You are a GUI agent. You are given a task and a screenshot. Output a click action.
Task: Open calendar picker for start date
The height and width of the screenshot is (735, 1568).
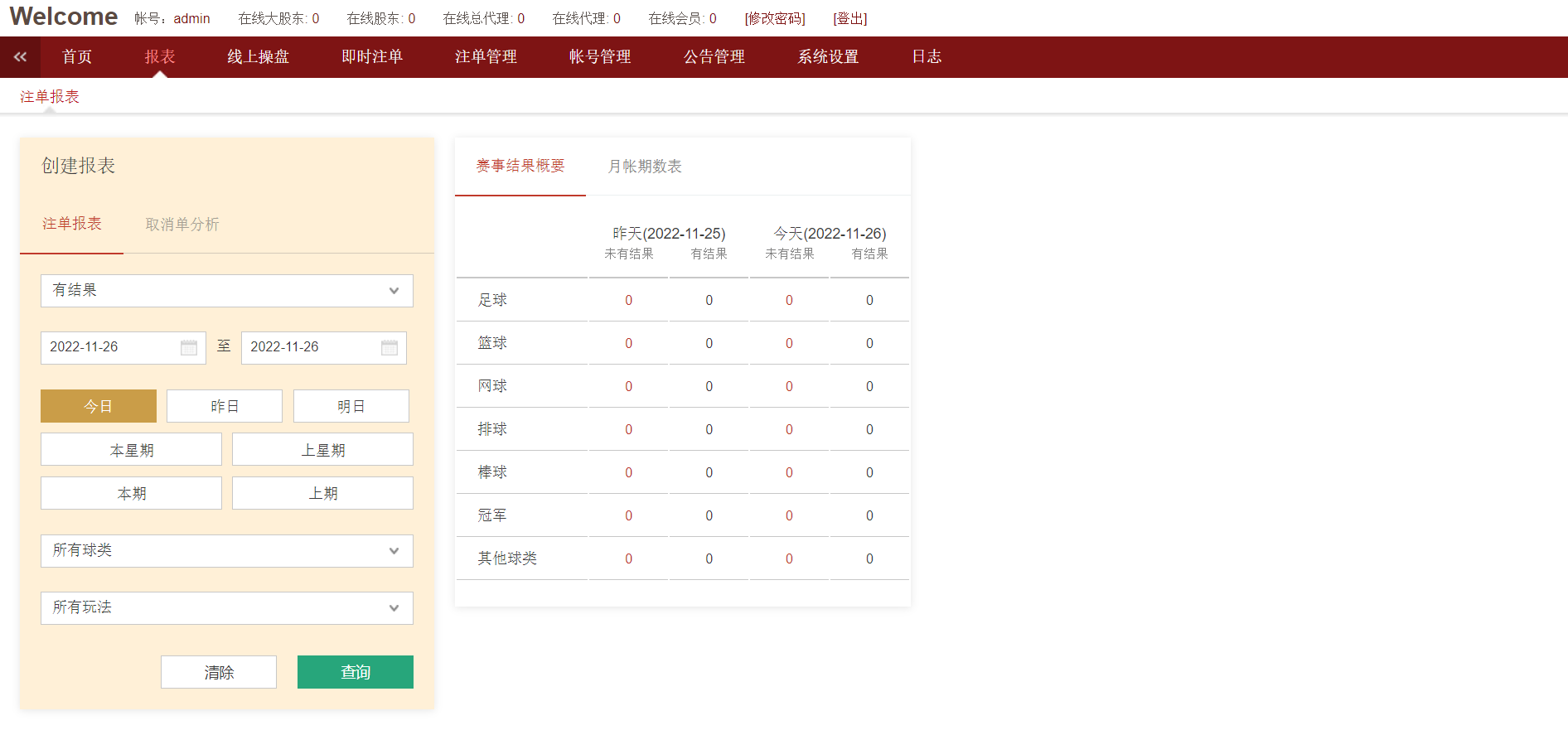189,347
